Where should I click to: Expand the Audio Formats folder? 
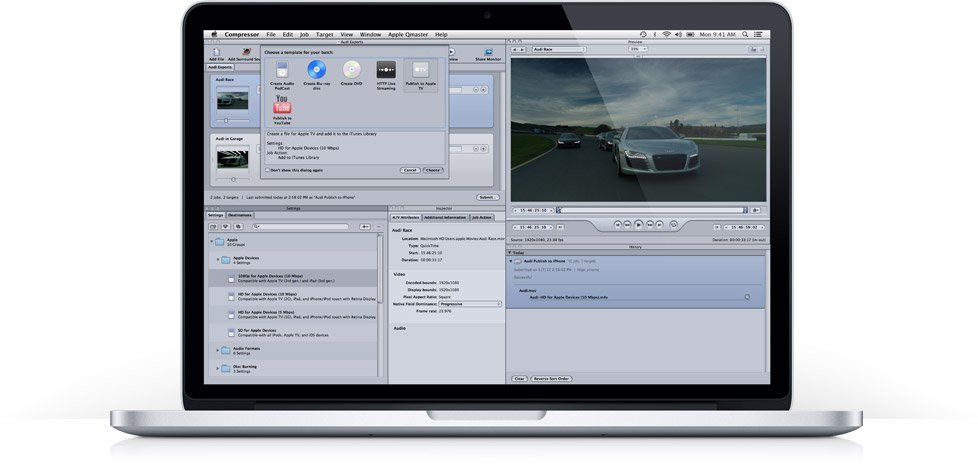(218, 350)
